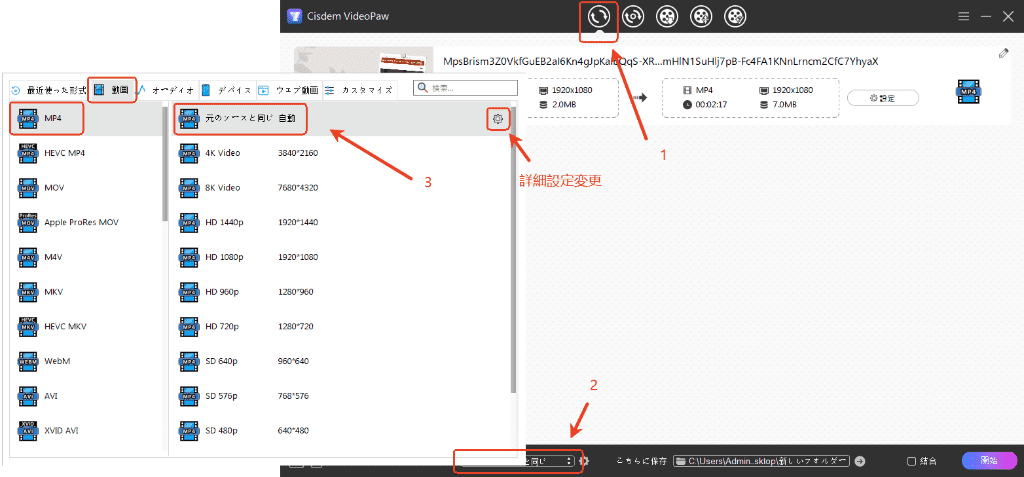Select M4V format
1024x477 pixels.
(85, 257)
